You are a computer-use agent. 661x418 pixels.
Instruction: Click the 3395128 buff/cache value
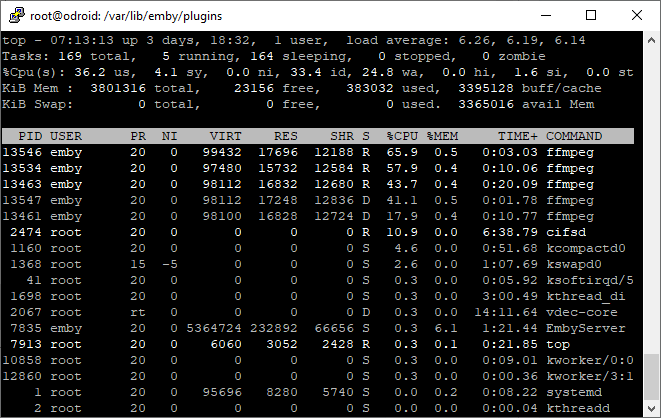pos(486,88)
